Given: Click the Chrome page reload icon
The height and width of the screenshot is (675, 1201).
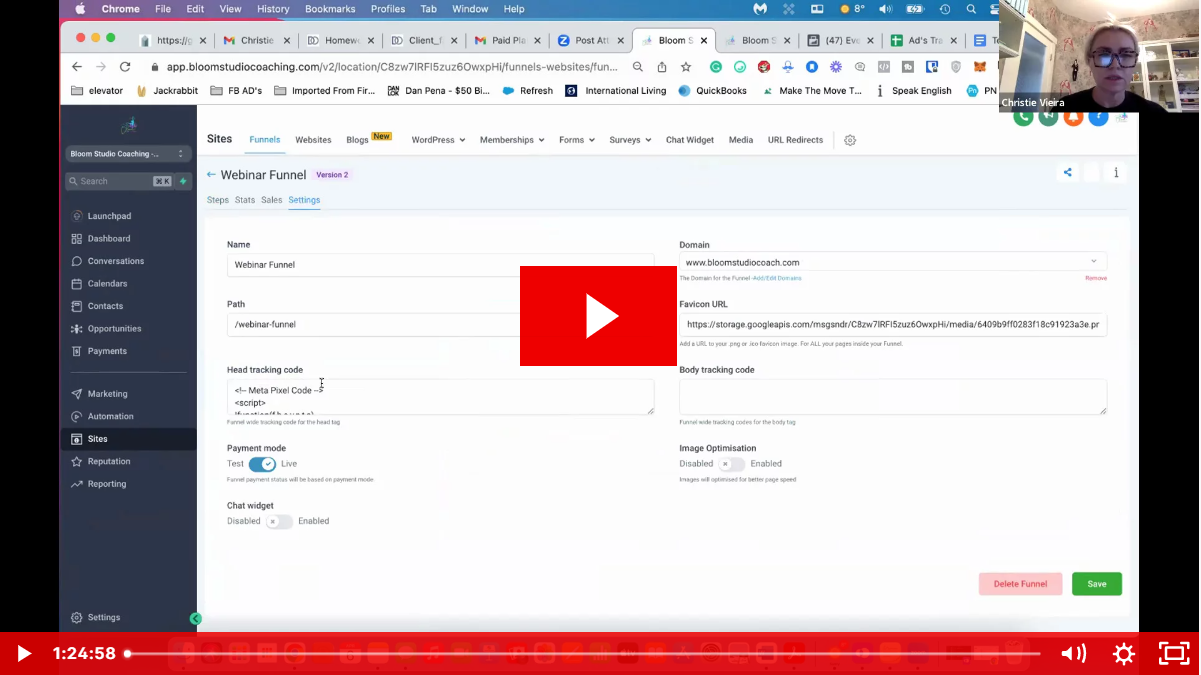Looking at the screenshot, I should [125, 67].
